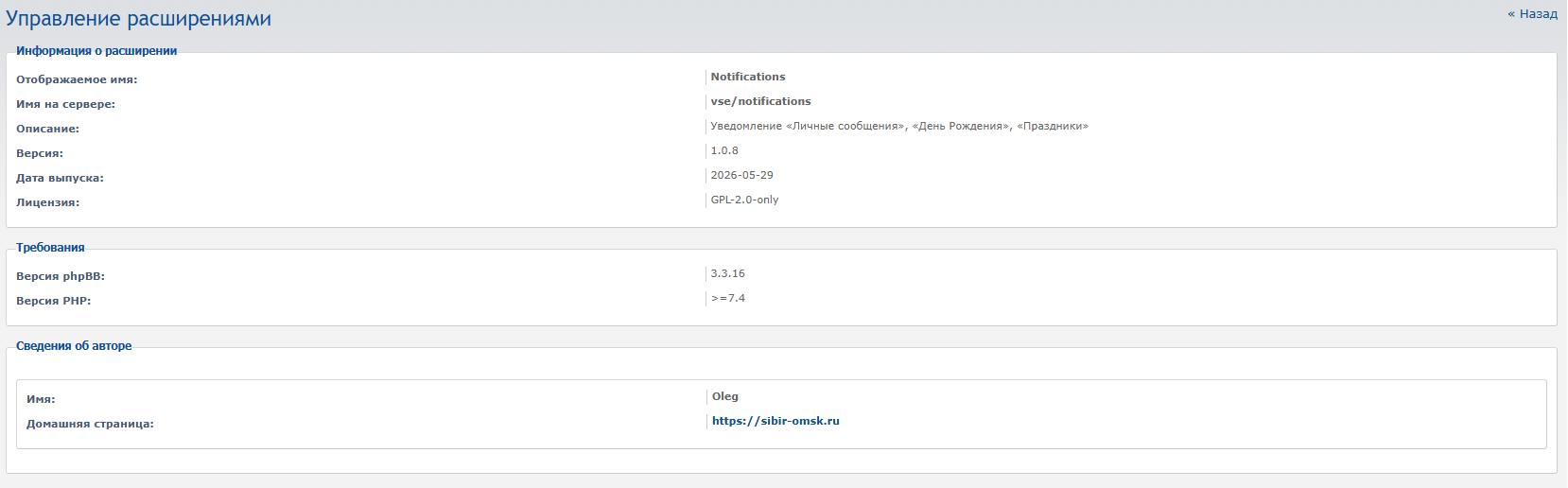Image resolution: width=1568 pixels, height=488 pixels.
Task: Go back using the « Назад link
Action: 1532,14
